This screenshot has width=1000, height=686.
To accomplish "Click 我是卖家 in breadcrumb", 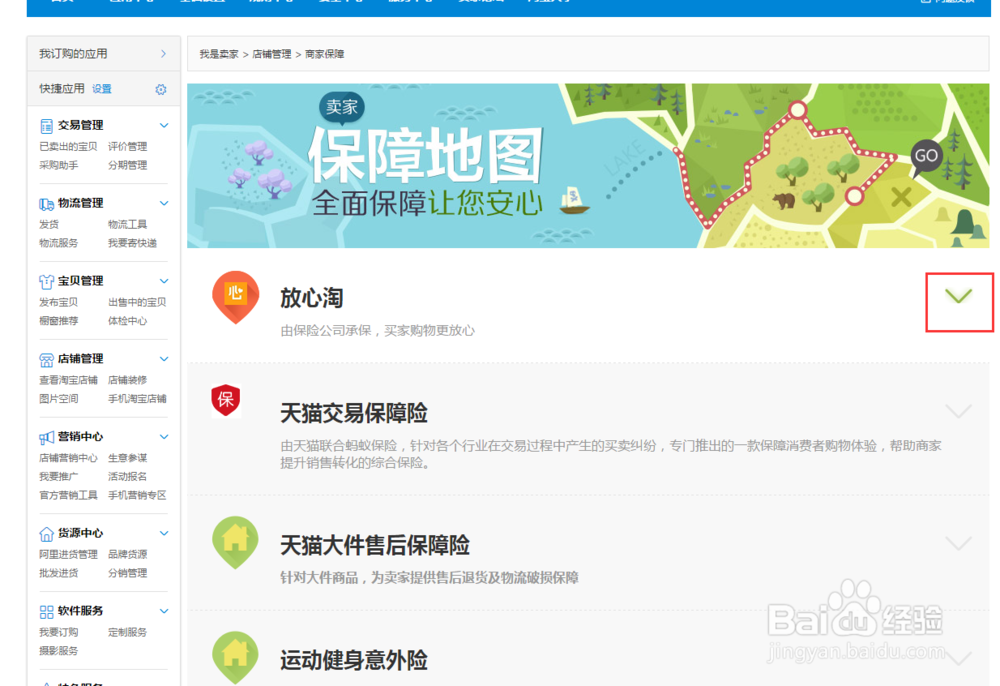I will pyautogui.click(x=219, y=54).
